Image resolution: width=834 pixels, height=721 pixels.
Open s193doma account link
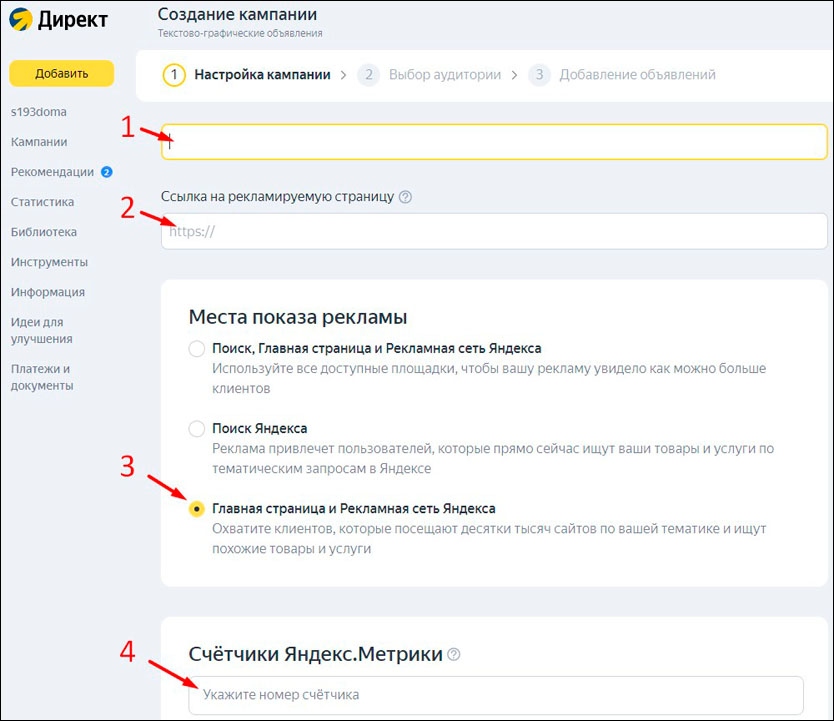pyautogui.click(x=39, y=112)
